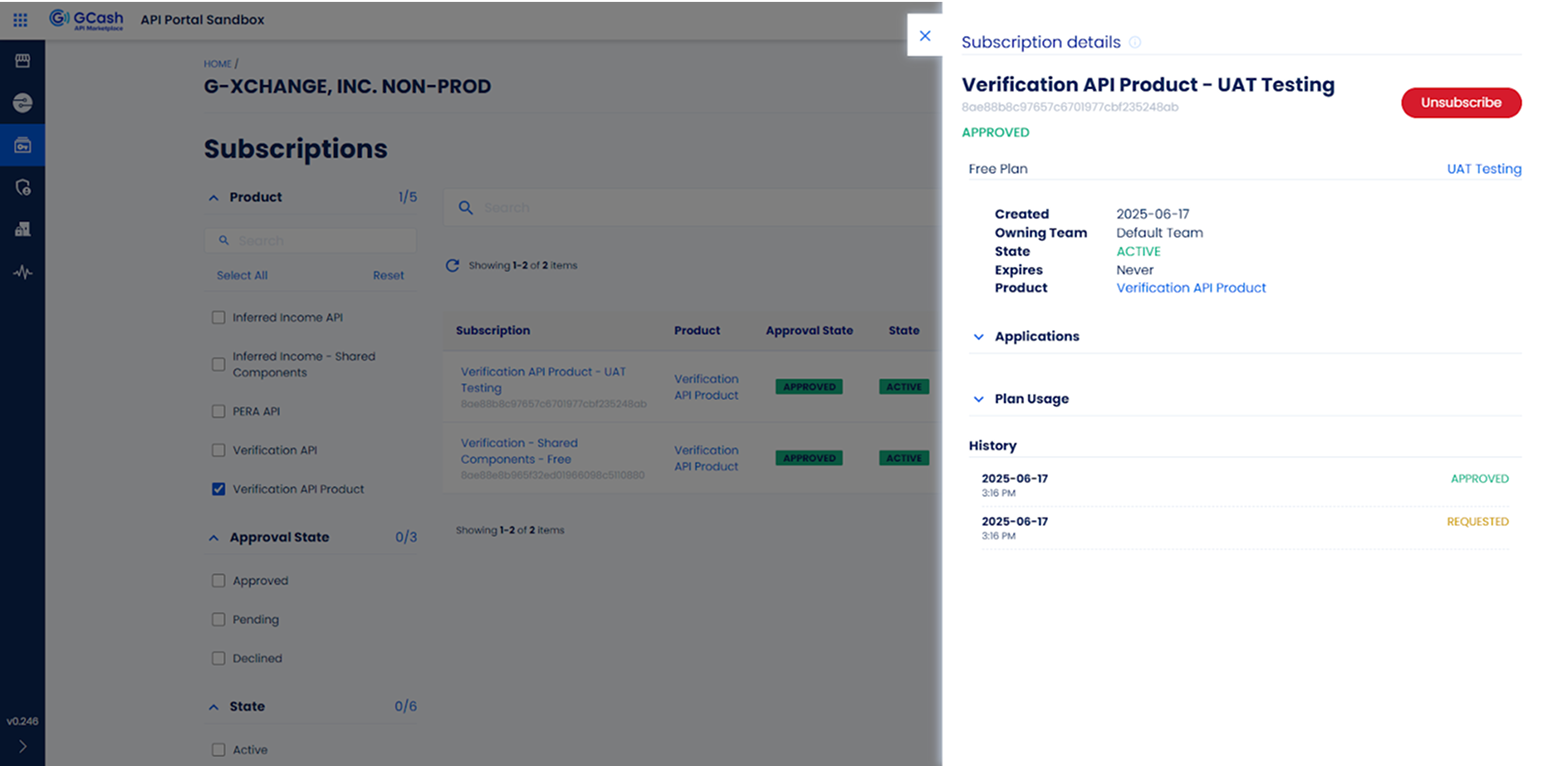Sort by the Approval State column header
1552x766 pixels.
(x=809, y=330)
